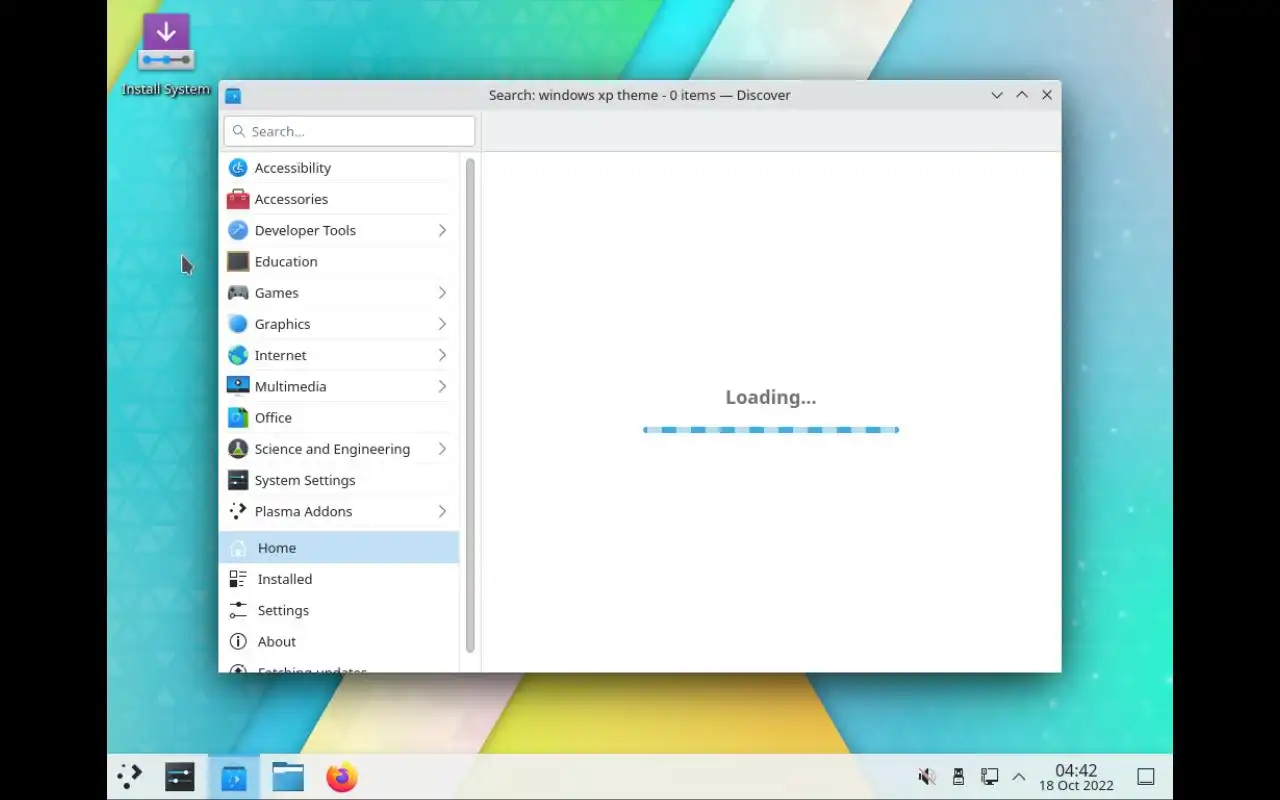Viewport: 1280px width, 800px height.
Task: Select the System Settings category label
Action: click(x=305, y=480)
